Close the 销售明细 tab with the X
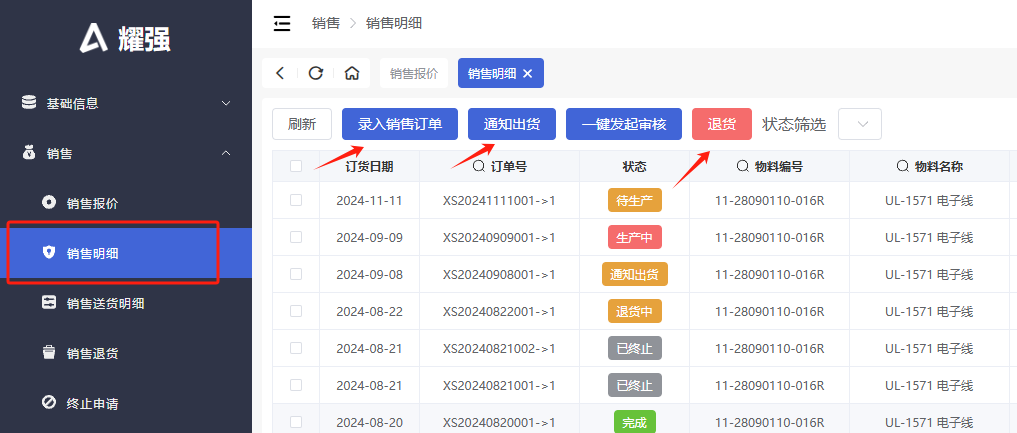 pos(527,74)
